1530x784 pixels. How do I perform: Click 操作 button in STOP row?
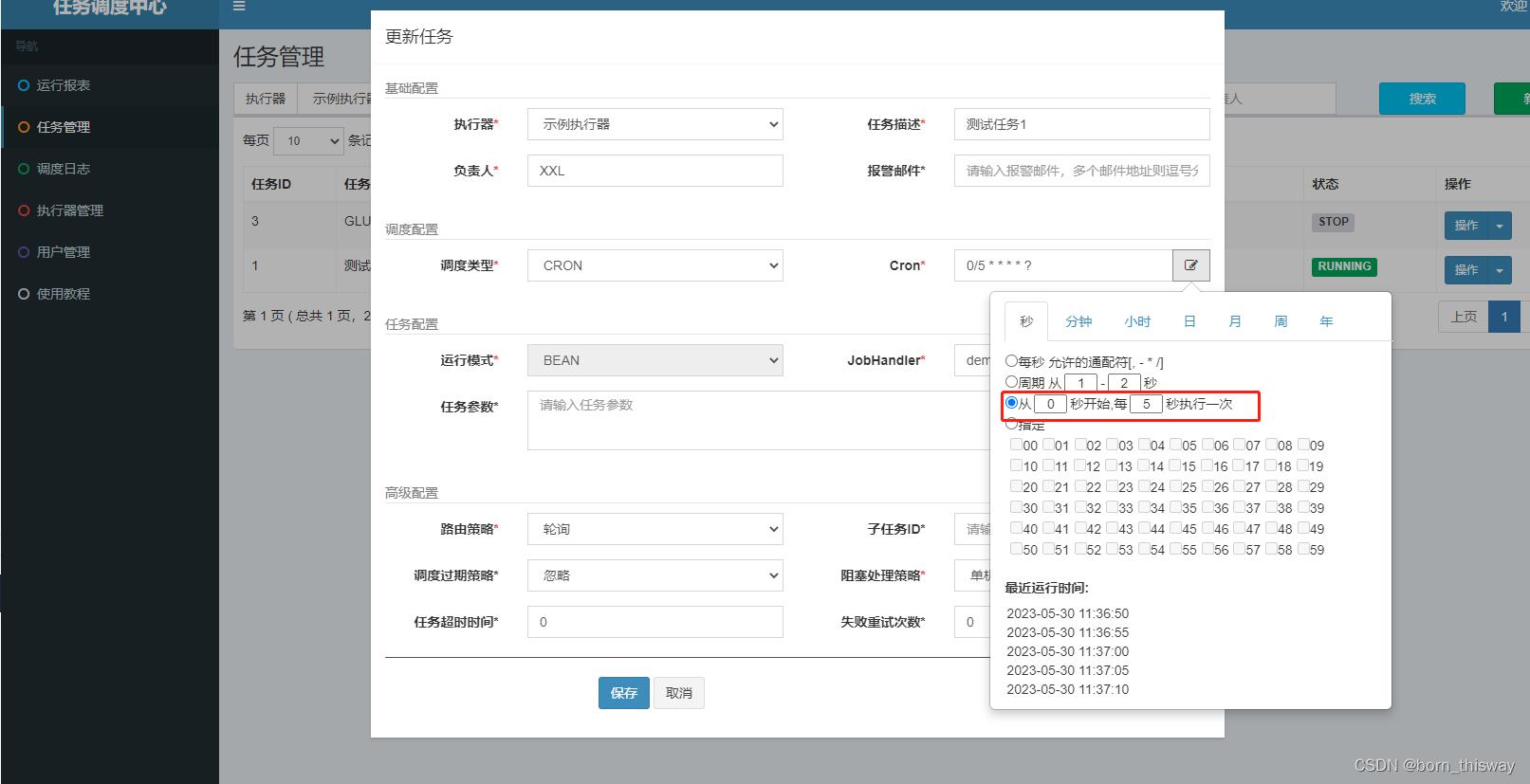pos(1466,226)
